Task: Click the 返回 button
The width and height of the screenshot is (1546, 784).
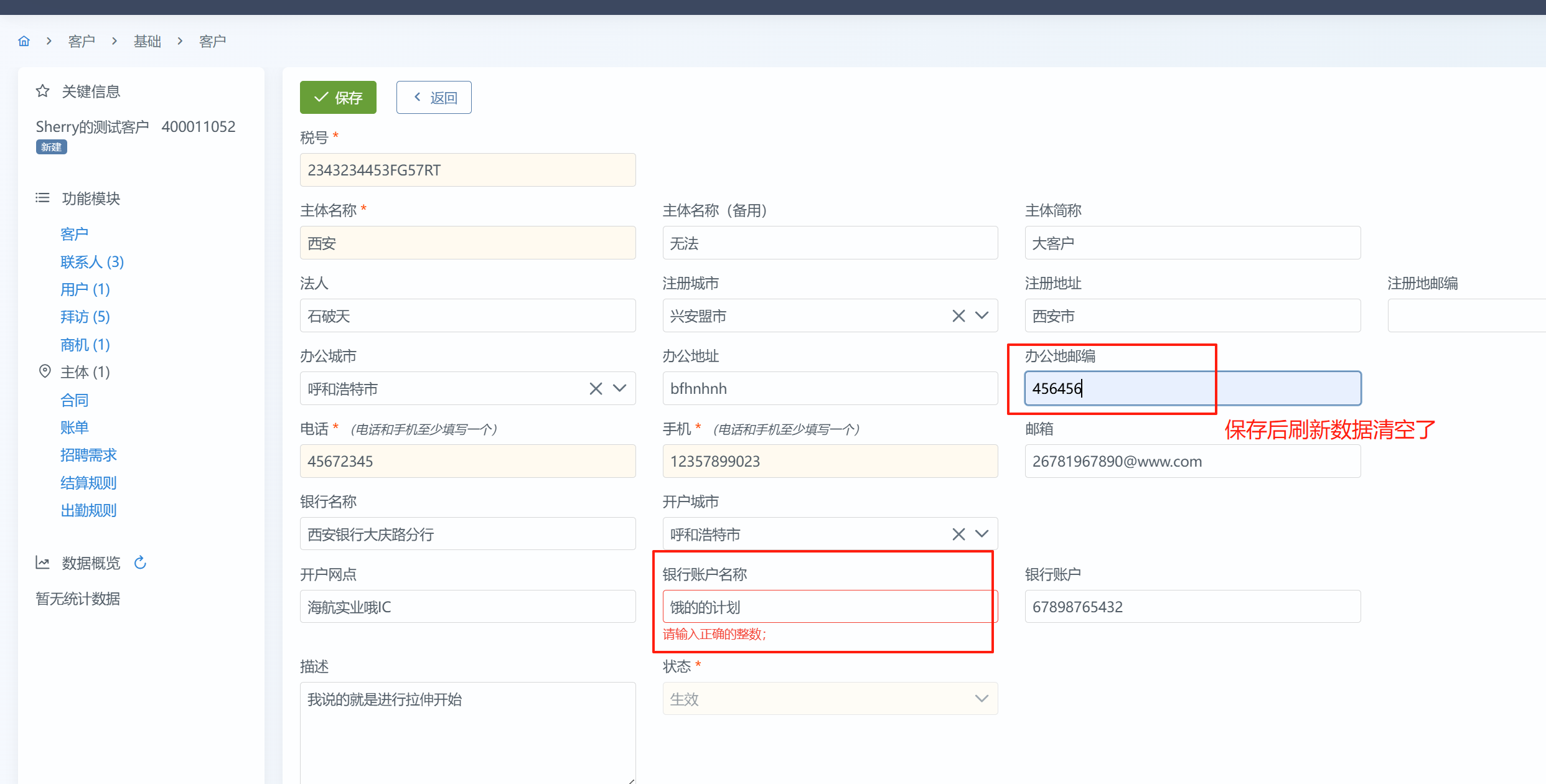Action: (x=434, y=98)
